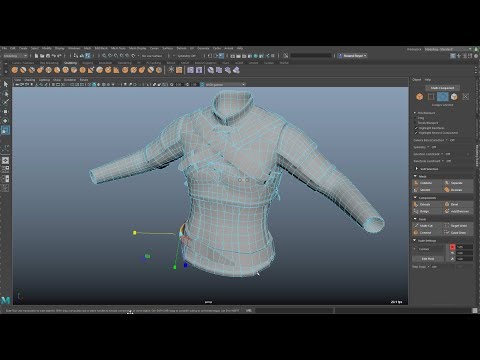Toggle snap to grids icon
The image size is (480, 360).
(x=104, y=56)
